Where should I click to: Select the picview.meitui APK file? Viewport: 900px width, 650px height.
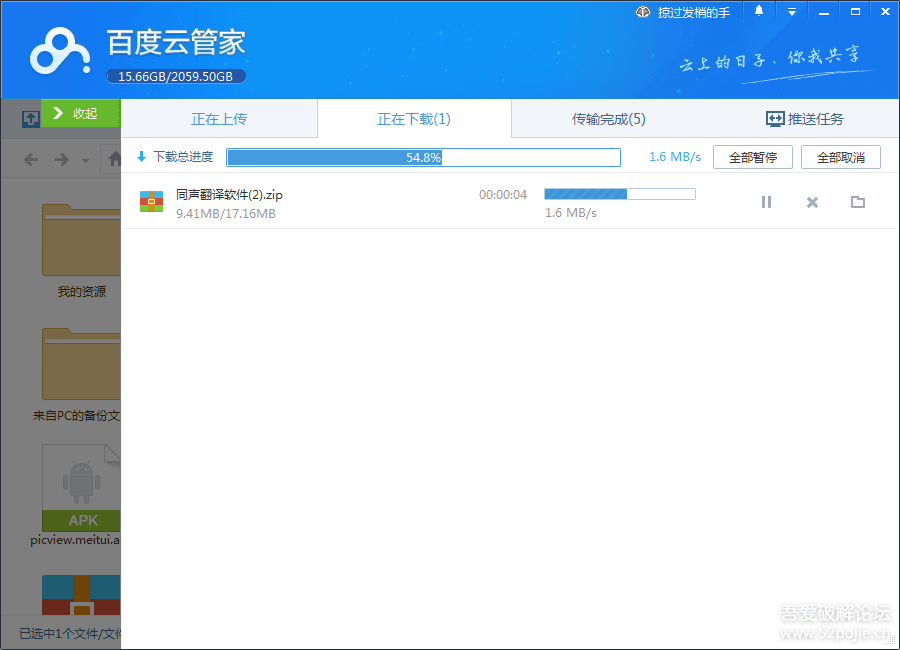pyautogui.click(x=77, y=495)
